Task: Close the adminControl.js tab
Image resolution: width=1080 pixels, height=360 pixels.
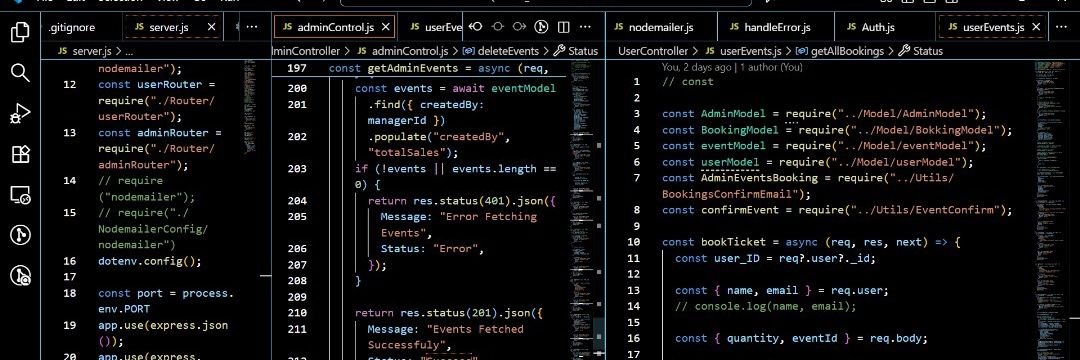Action: [386, 27]
